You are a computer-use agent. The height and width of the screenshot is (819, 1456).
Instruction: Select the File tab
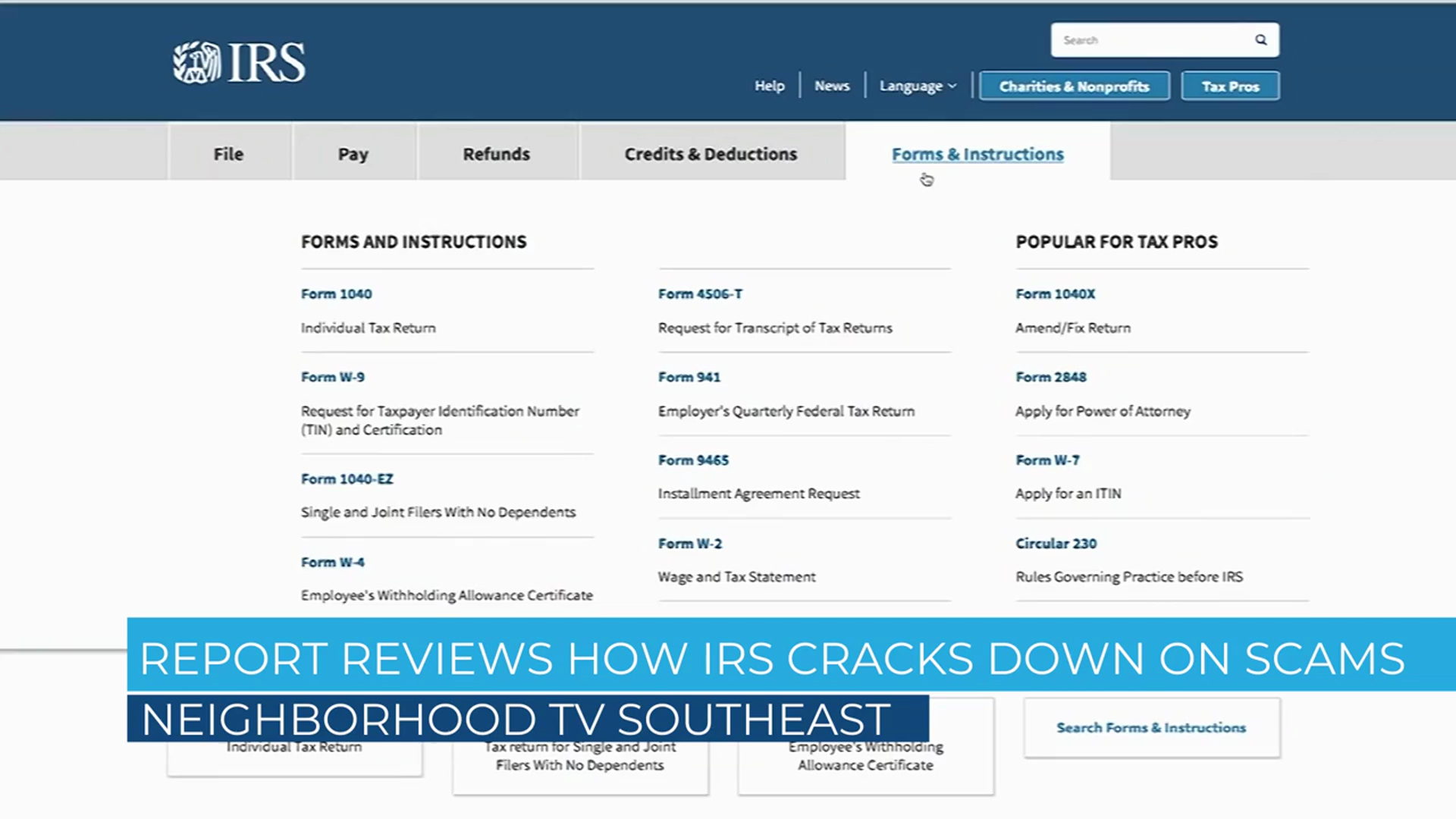(229, 154)
